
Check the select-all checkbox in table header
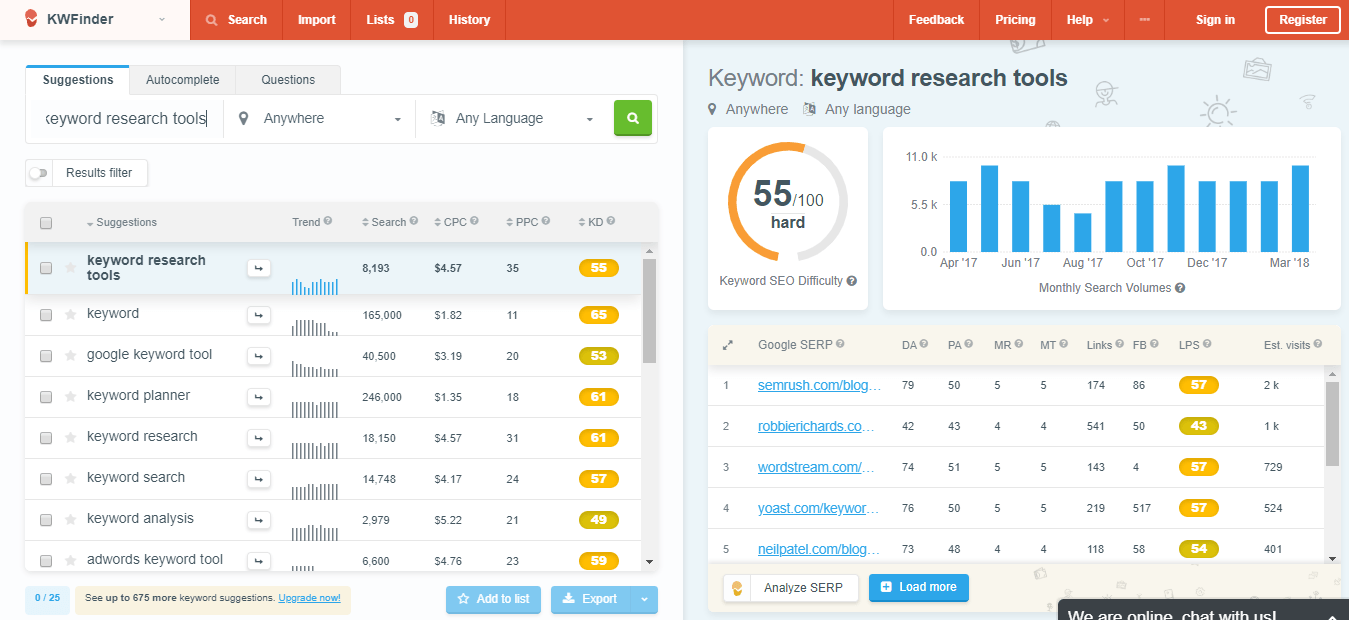point(46,223)
